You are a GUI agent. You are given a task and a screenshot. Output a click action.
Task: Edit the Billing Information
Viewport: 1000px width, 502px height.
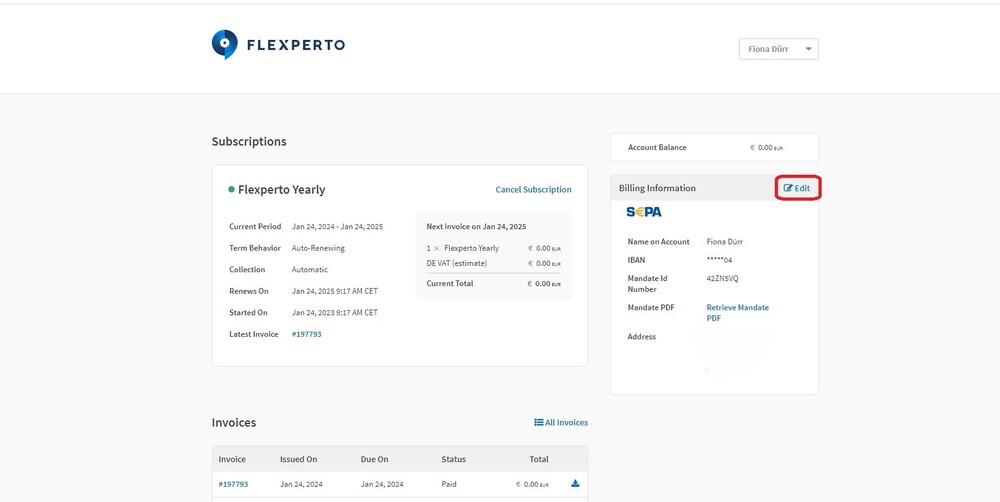797,188
